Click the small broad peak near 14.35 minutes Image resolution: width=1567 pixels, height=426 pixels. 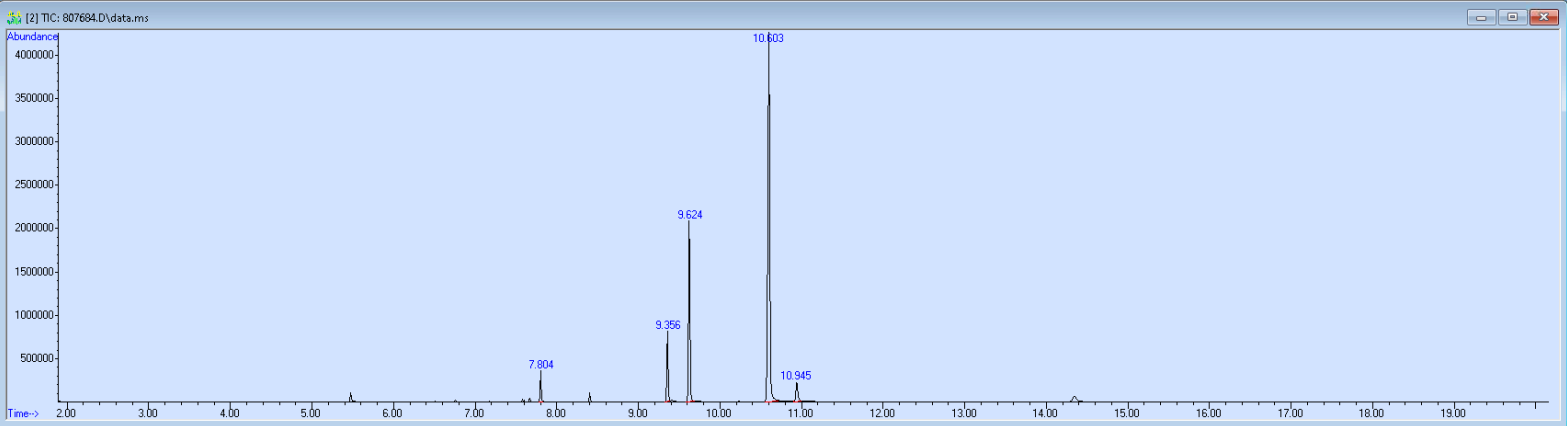[x=1074, y=399]
